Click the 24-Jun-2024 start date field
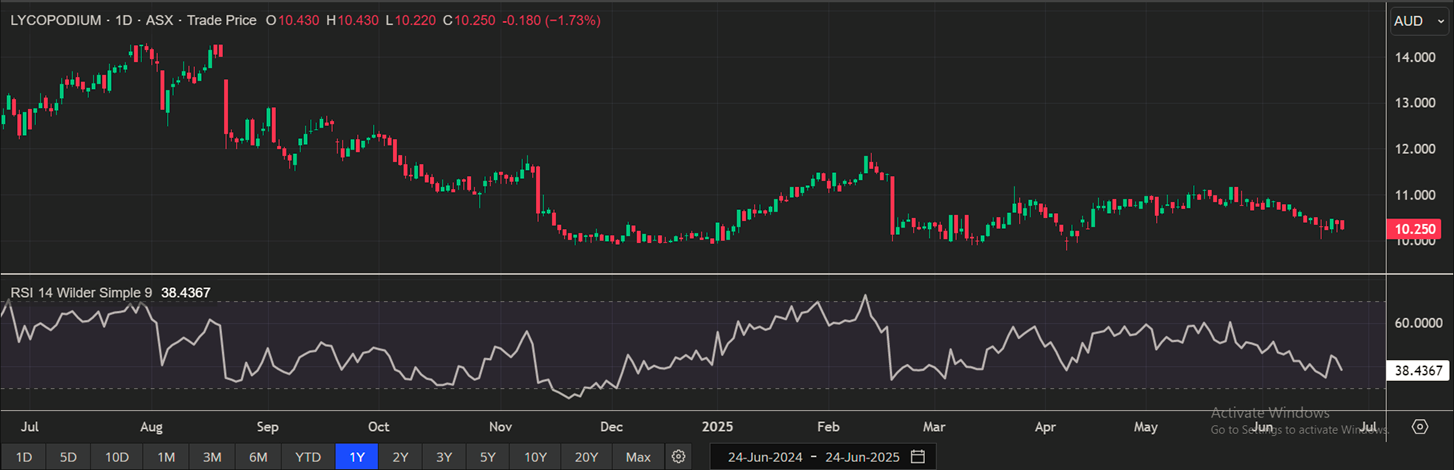 coord(762,457)
